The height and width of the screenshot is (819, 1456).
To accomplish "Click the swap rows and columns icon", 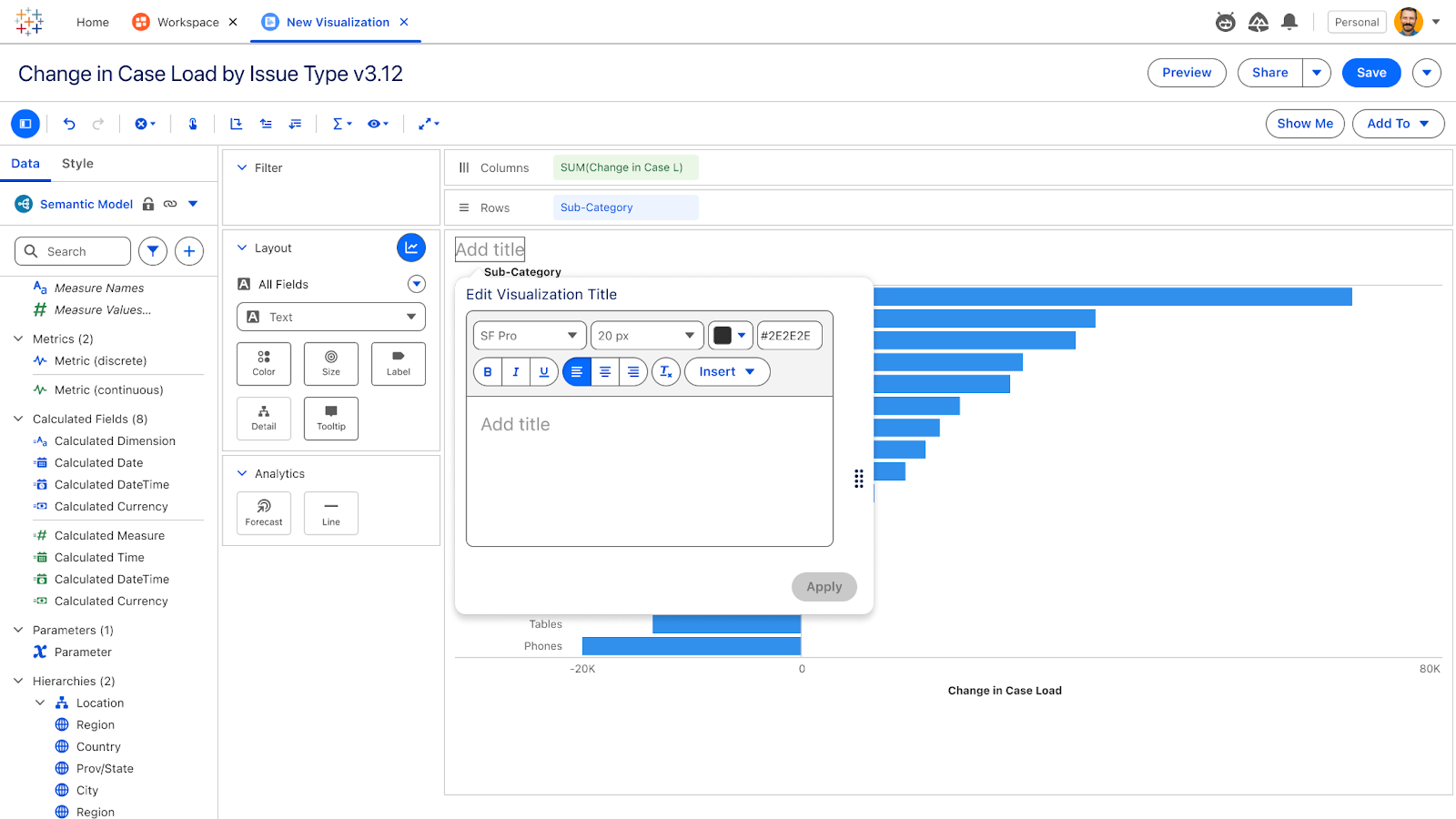I will pyautogui.click(x=237, y=124).
